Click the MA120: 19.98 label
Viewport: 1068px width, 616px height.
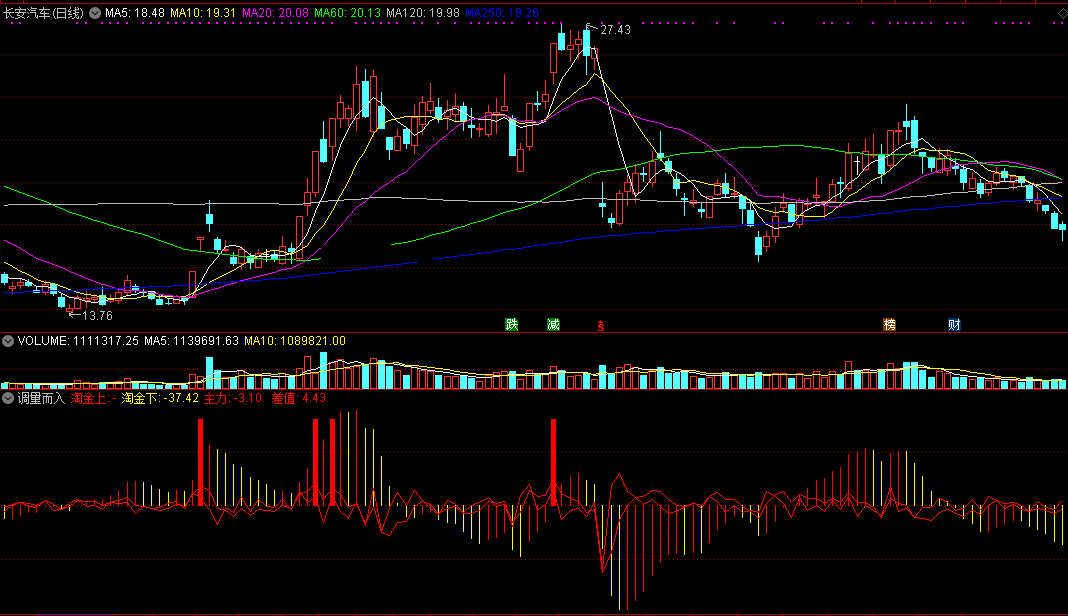click(423, 13)
